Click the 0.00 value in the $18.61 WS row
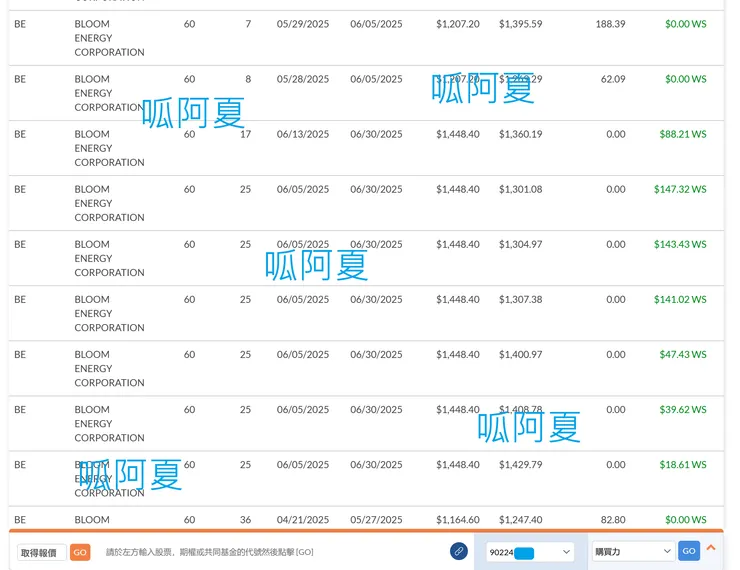The width and height of the screenshot is (740, 570). [616, 464]
